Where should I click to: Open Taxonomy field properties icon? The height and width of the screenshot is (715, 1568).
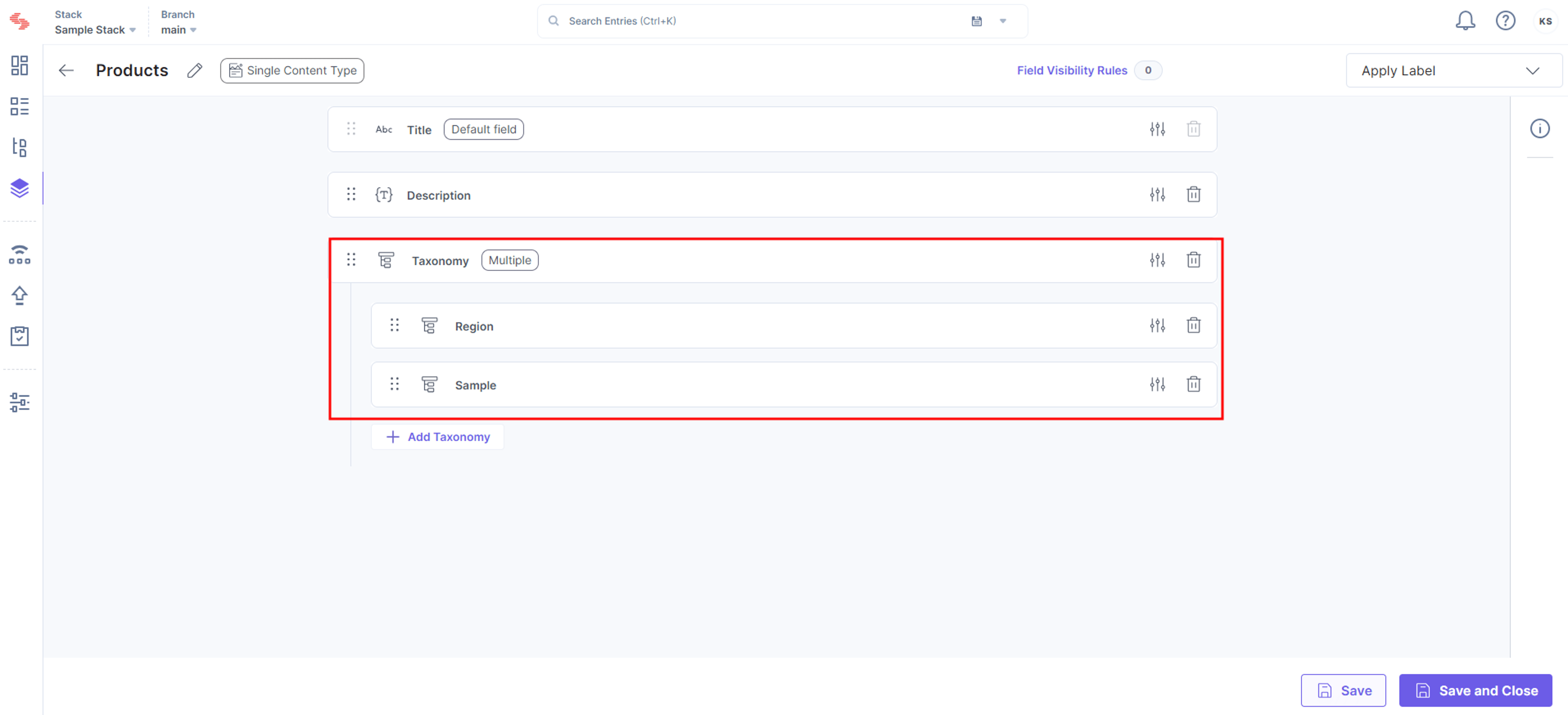coord(1157,260)
